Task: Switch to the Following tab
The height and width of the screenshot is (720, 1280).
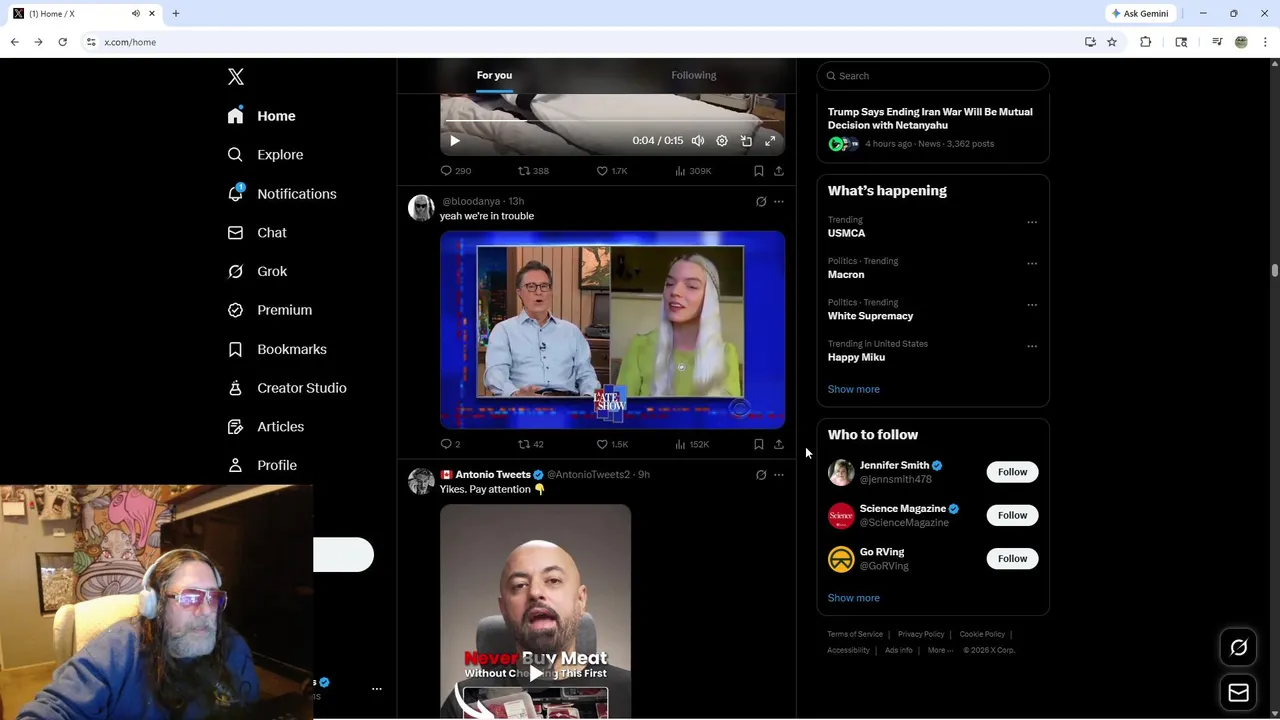Action: point(694,75)
